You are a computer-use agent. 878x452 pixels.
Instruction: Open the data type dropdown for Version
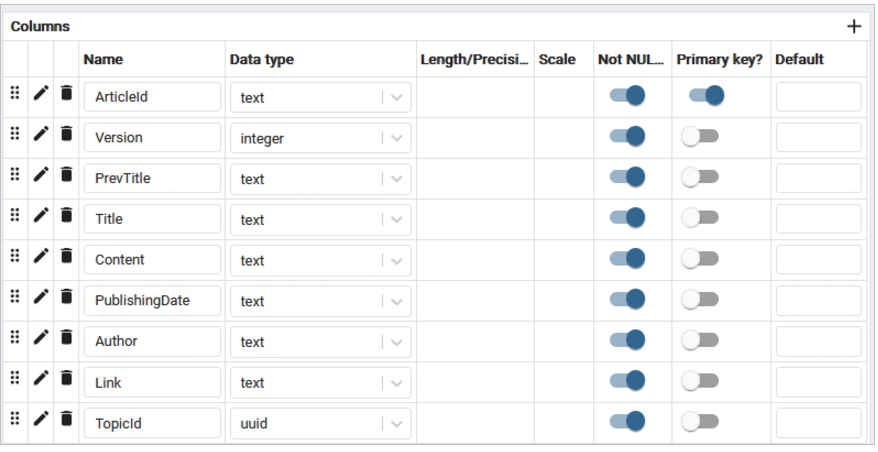point(397,138)
